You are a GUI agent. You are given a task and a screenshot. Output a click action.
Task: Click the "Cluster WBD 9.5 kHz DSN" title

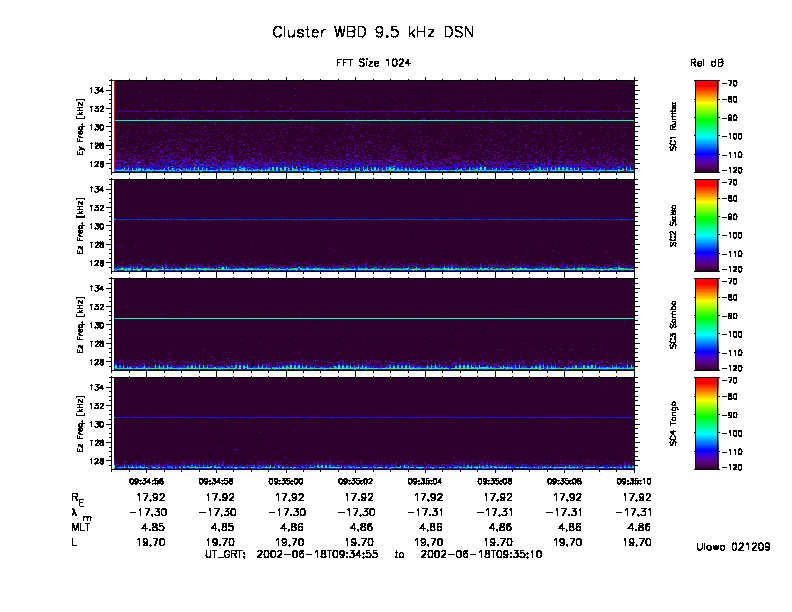pos(373,33)
